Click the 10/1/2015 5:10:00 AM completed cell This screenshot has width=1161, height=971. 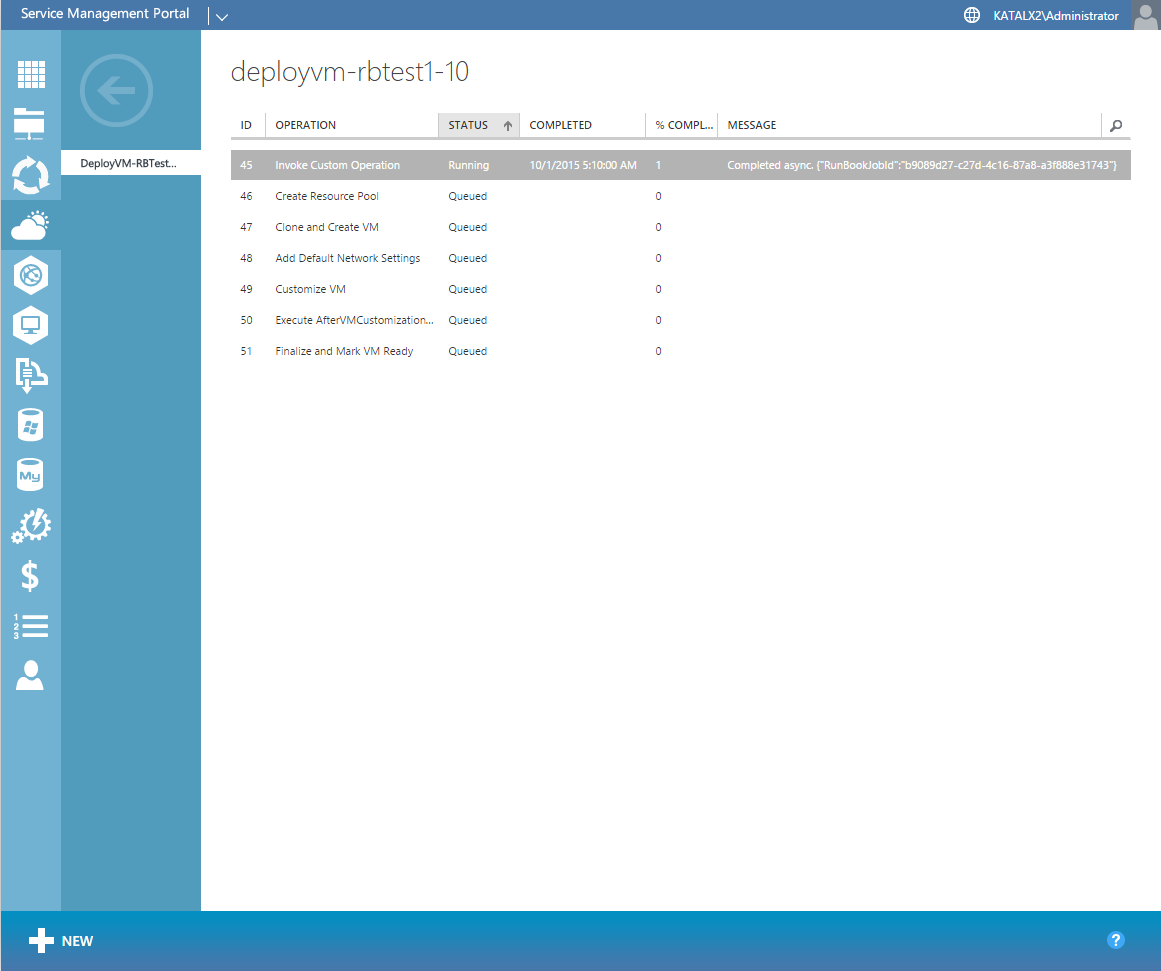tap(583, 165)
